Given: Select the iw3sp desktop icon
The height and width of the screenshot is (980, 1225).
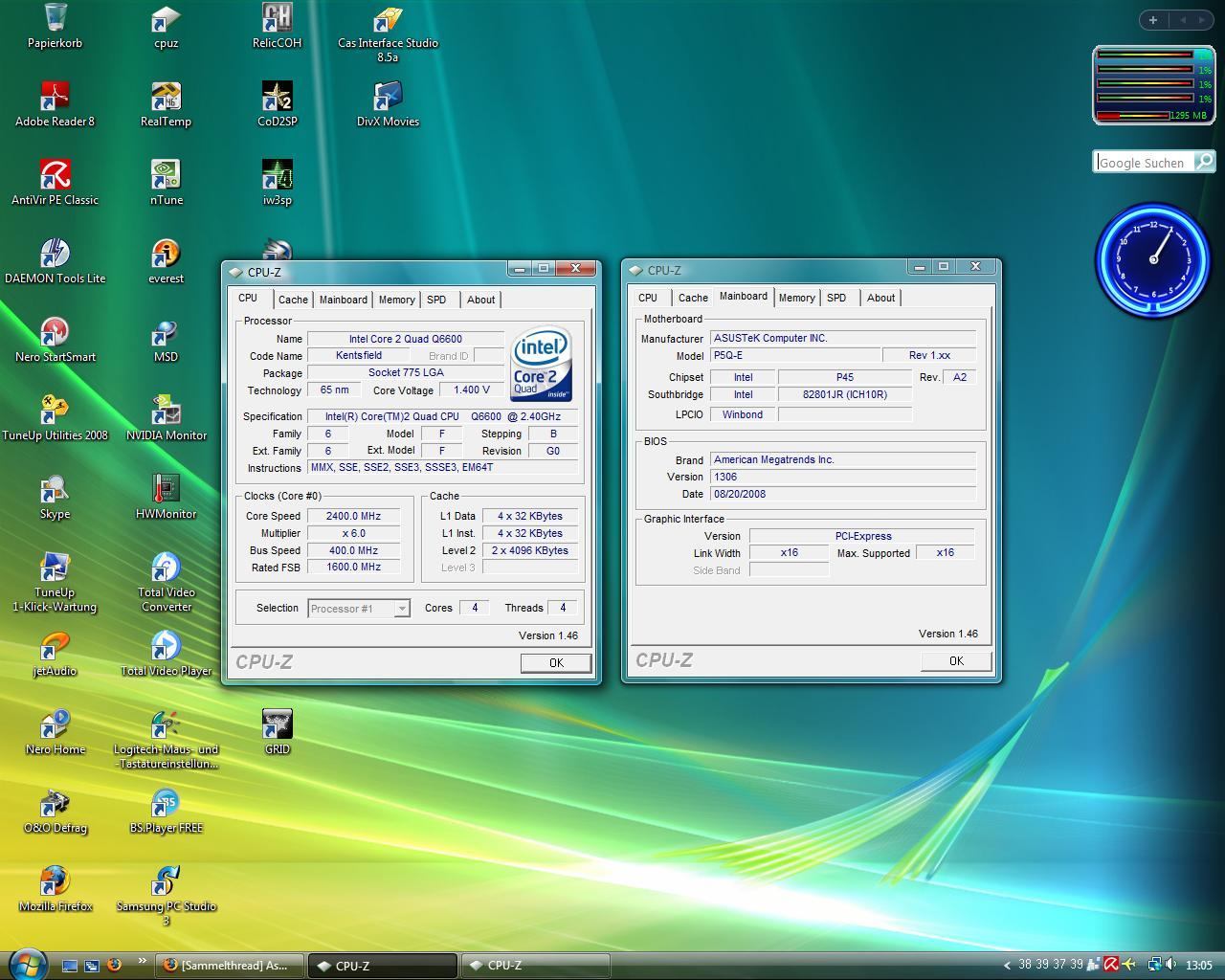Looking at the screenshot, I should tap(277, 183).
